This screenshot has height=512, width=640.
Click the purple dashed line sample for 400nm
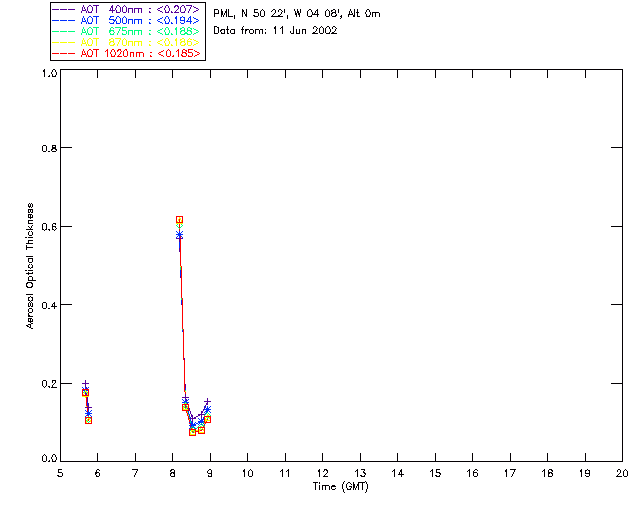64,9
